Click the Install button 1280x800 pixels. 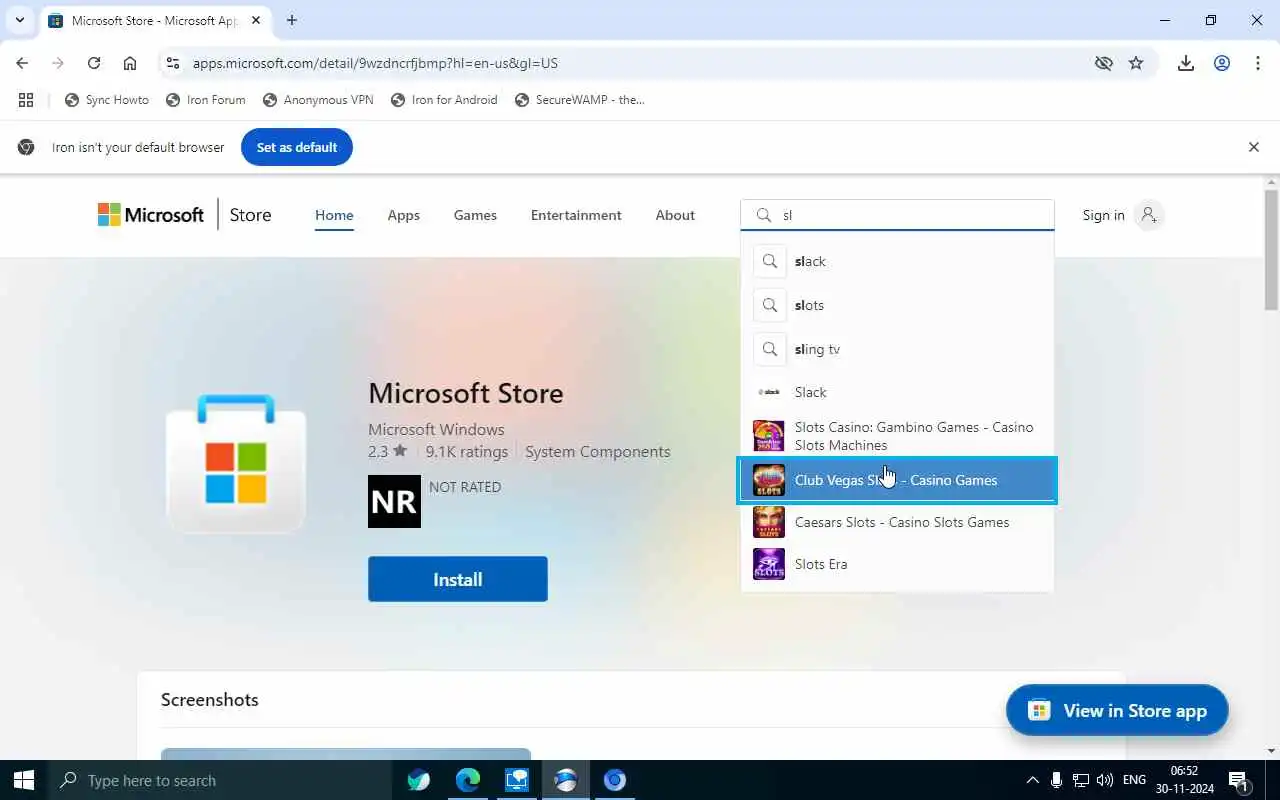[457, 579]
